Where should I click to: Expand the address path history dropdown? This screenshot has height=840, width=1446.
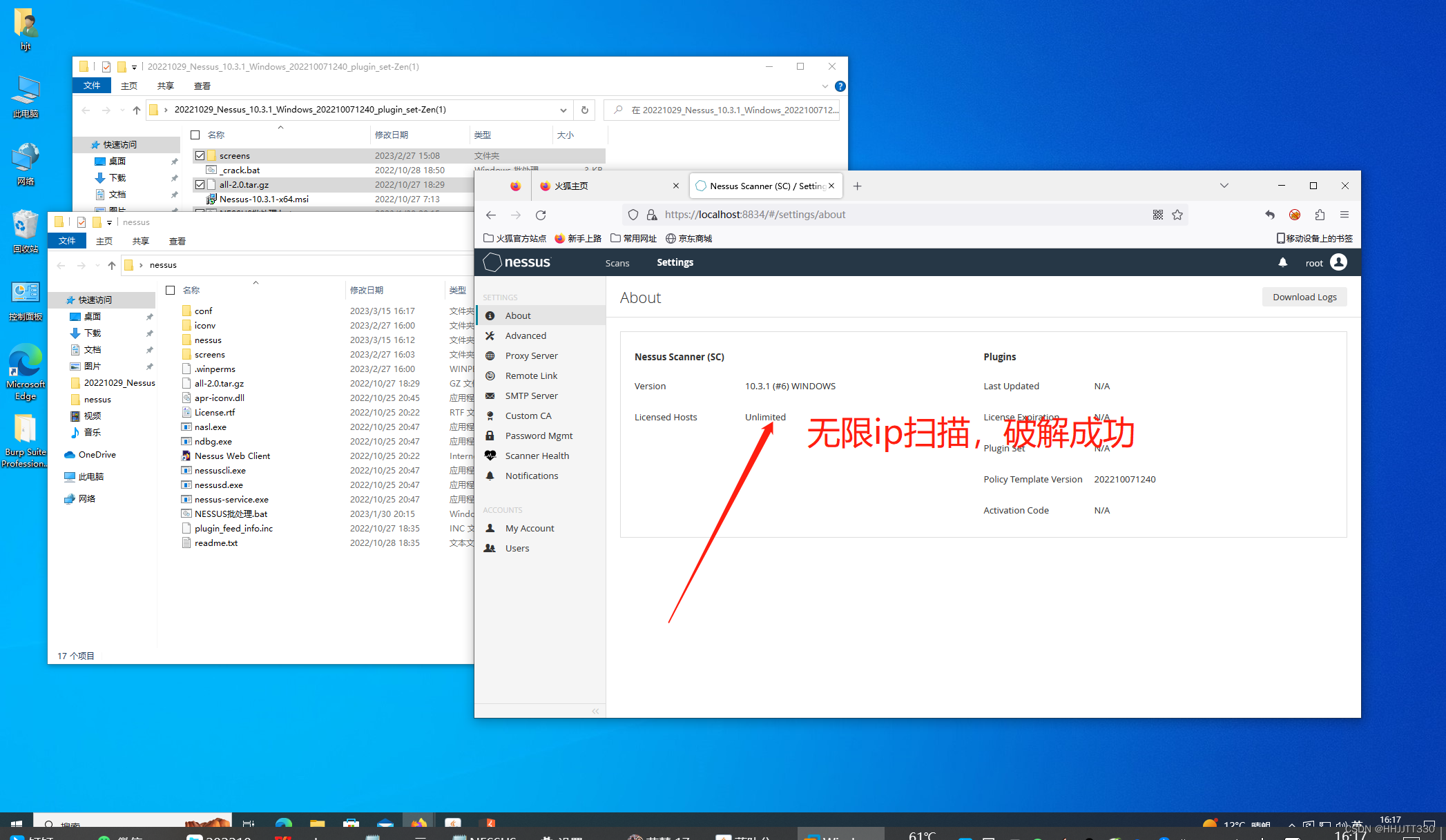coord(563,110)
